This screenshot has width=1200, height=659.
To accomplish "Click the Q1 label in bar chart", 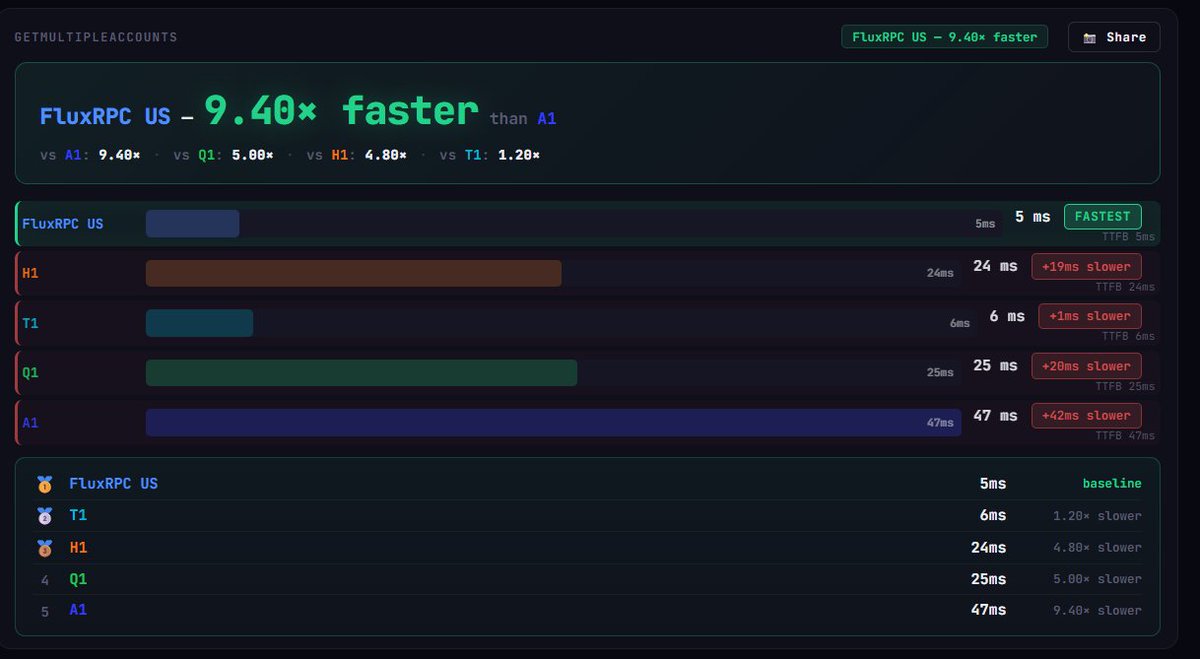I will [30, 372].
